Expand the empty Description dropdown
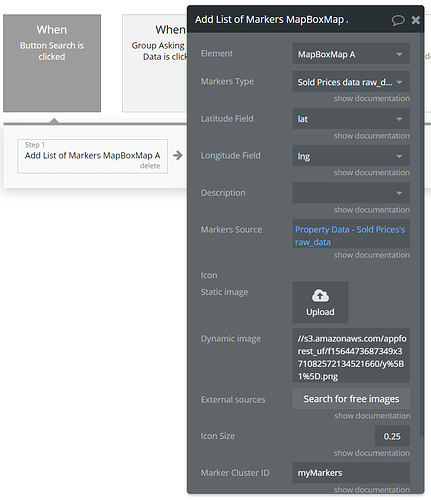This screenshot has width=431, height=500. point(351,193)
